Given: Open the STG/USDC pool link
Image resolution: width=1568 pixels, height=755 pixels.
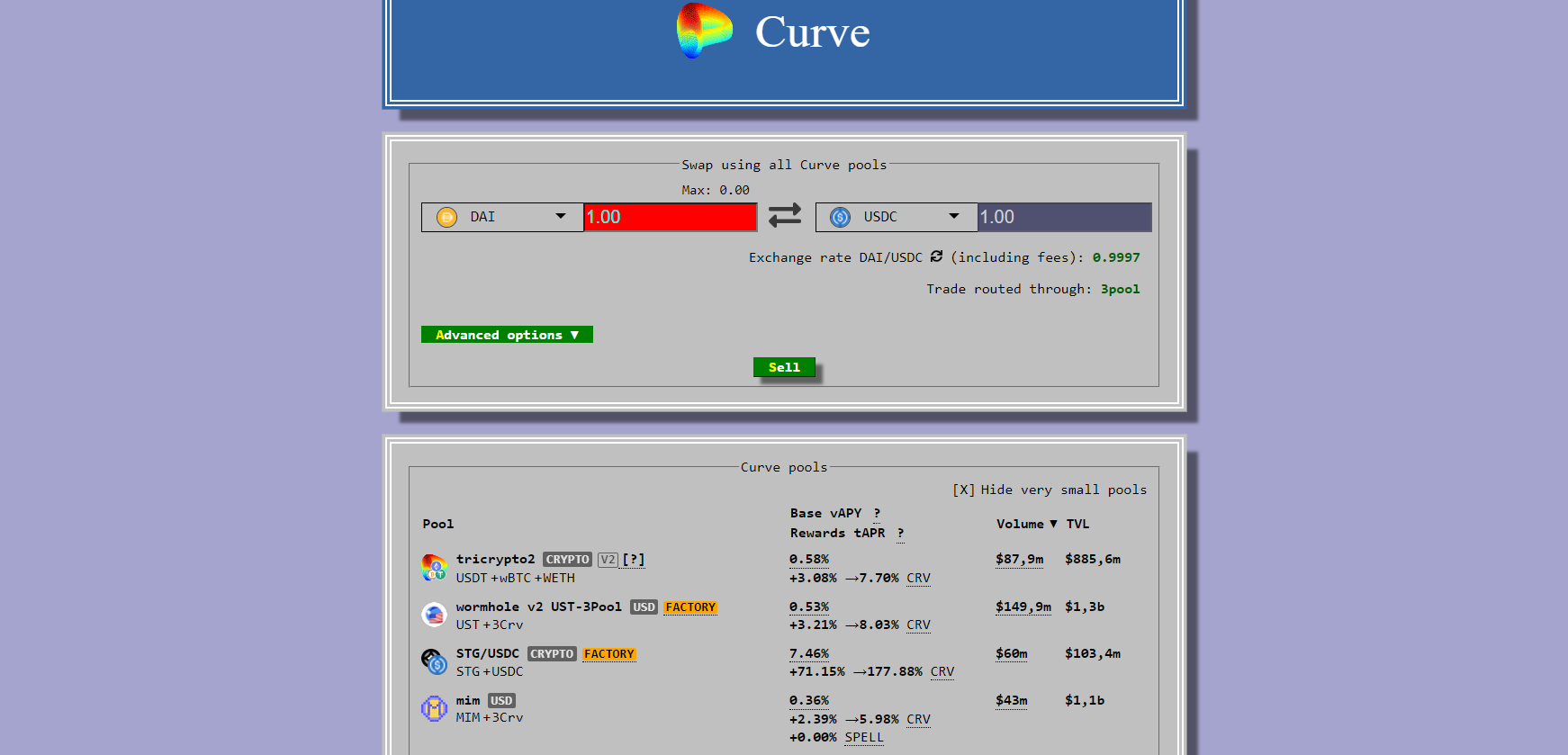Looking at the screenshot, I should (487, 653).
